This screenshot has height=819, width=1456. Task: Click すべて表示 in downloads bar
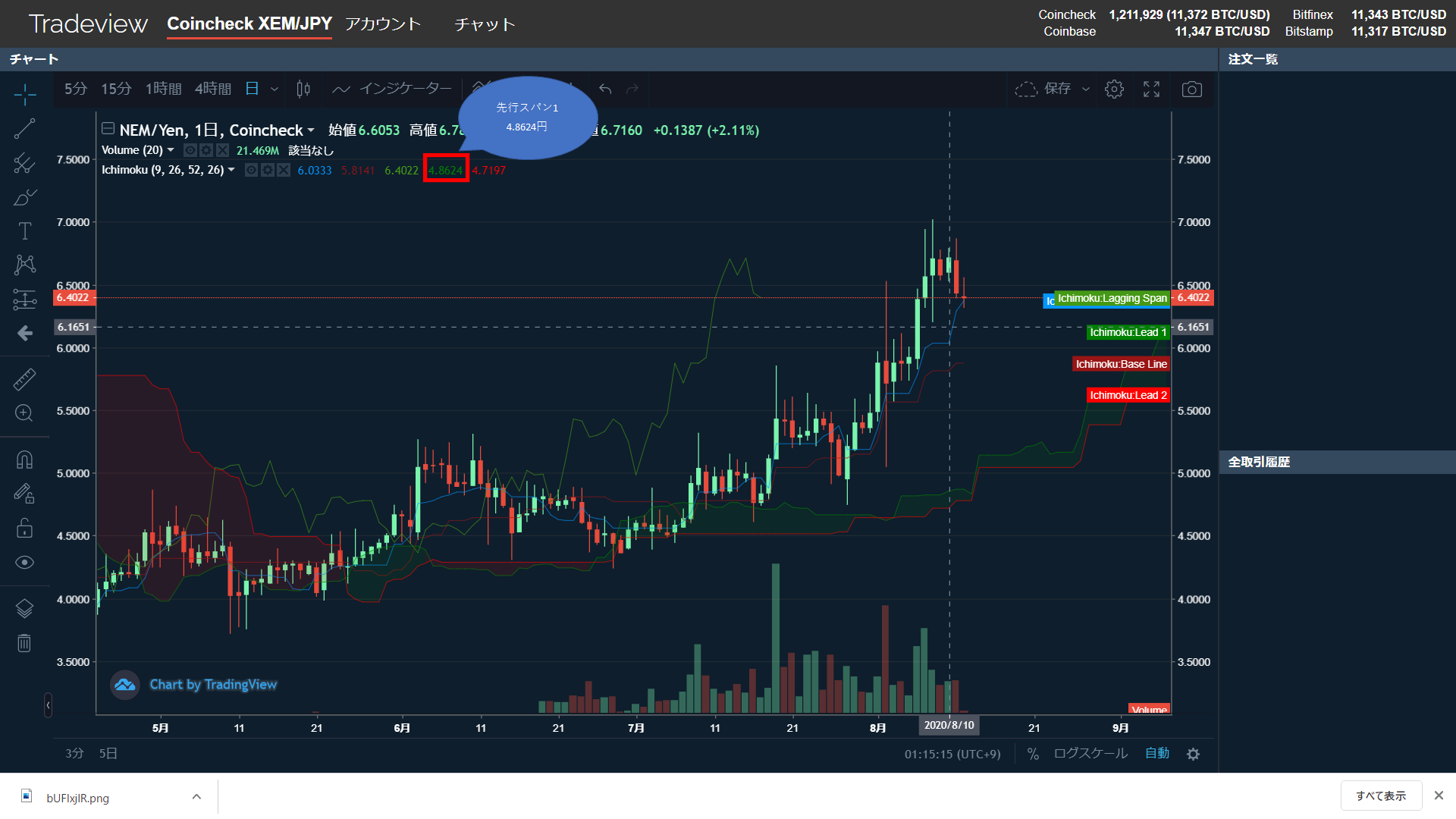click(x=1381, y=795)
